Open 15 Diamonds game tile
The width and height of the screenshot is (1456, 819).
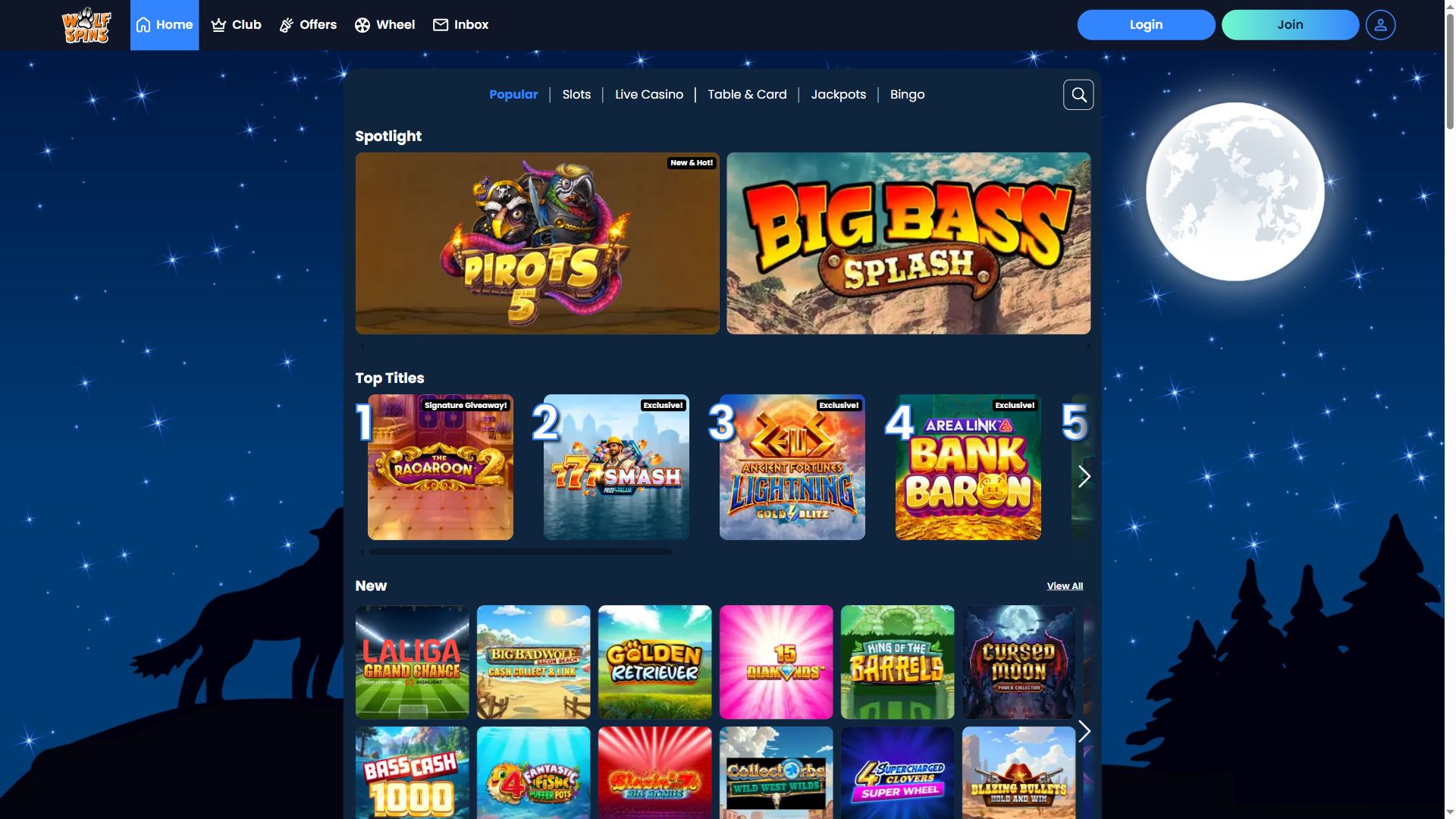777,662
